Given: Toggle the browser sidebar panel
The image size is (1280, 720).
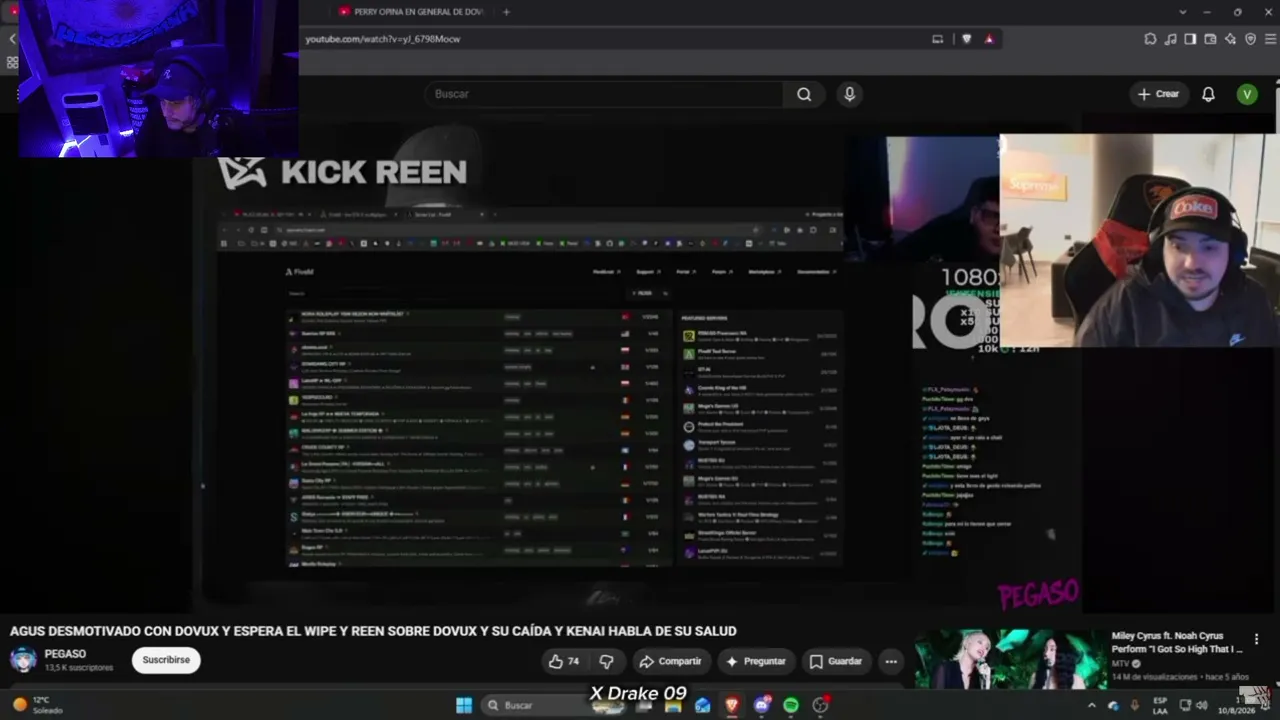Looking at the screenshot, I should pyautogui.click(x=1190, y=39).
